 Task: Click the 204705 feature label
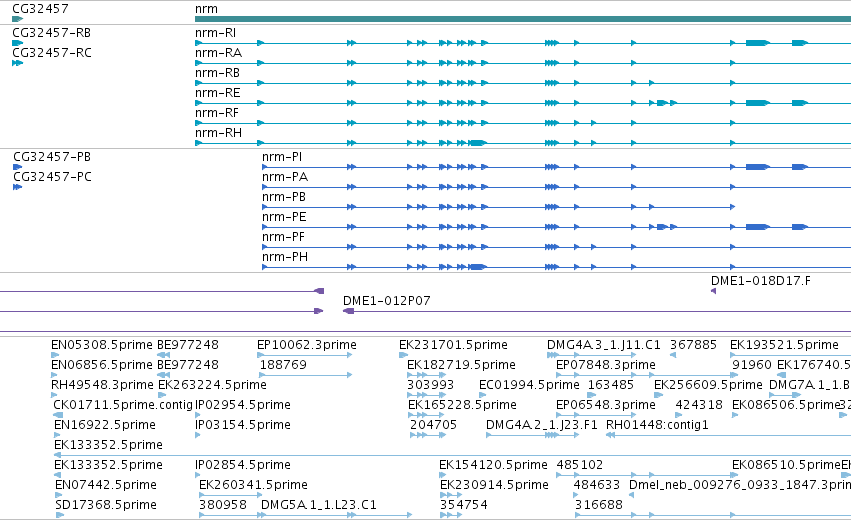tap(433, 426)
